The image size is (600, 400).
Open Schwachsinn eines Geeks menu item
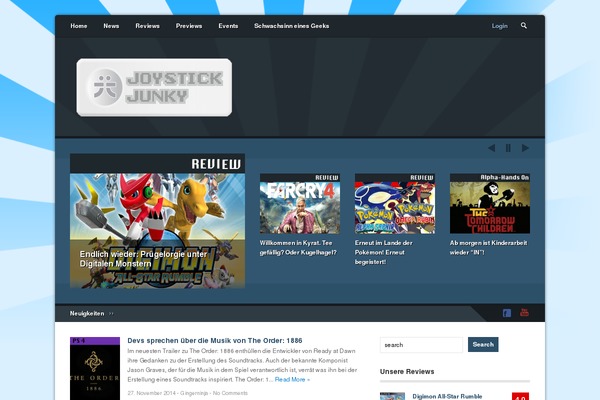[x=292, y=26]
